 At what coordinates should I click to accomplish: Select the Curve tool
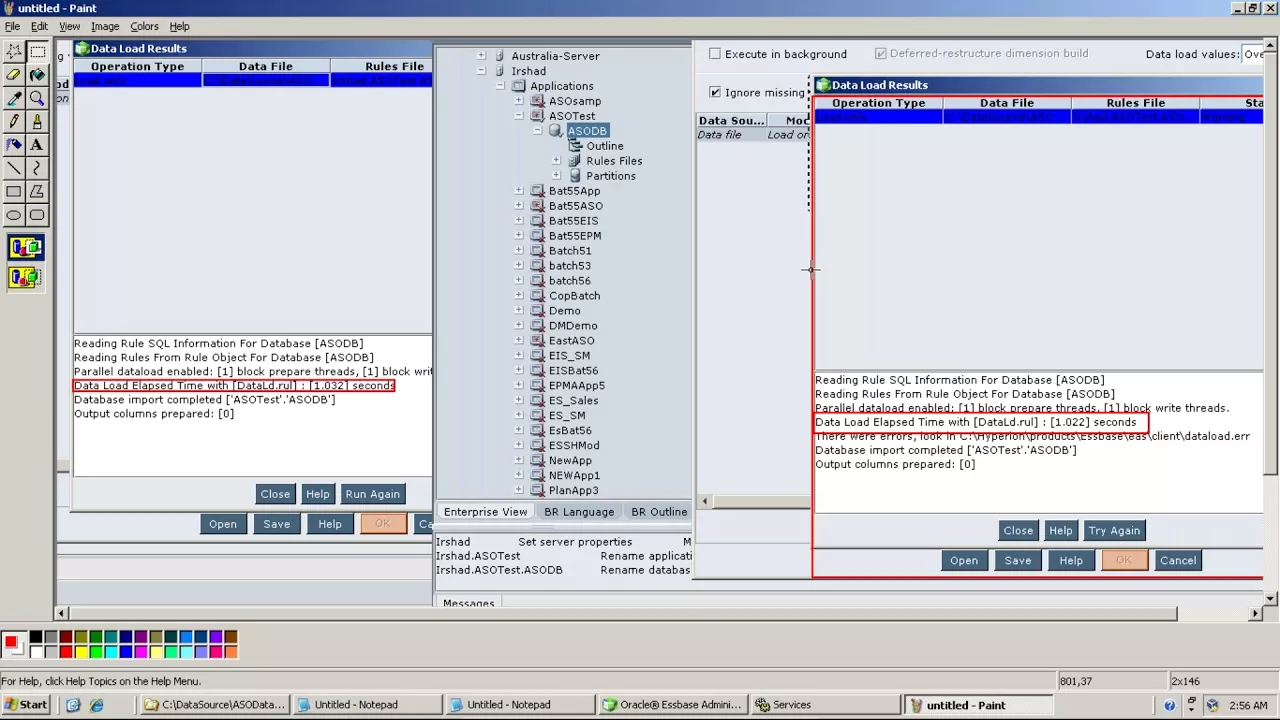pos(37,168)
